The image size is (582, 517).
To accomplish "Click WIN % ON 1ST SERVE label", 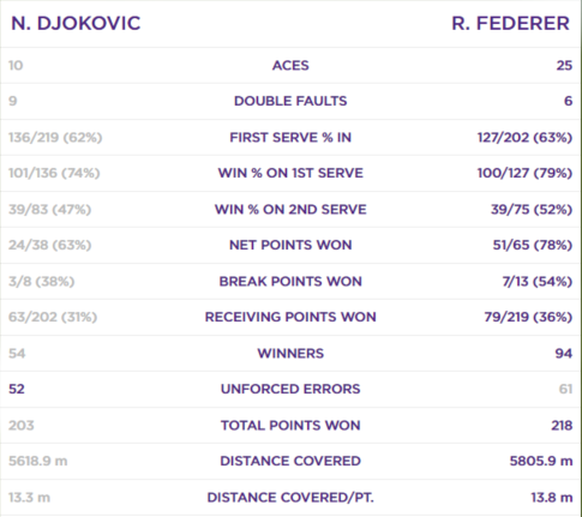I will pyautogui.click(x=290, y=173).
